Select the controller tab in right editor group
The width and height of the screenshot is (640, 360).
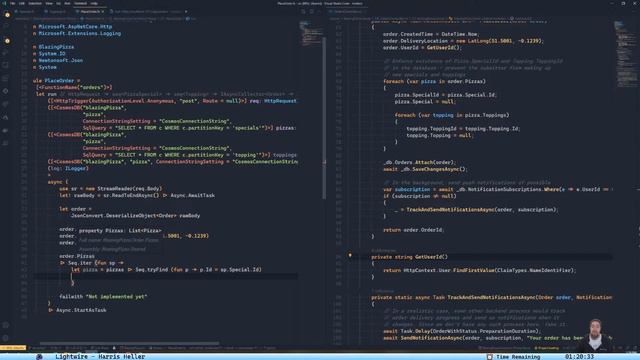point(347,11)
